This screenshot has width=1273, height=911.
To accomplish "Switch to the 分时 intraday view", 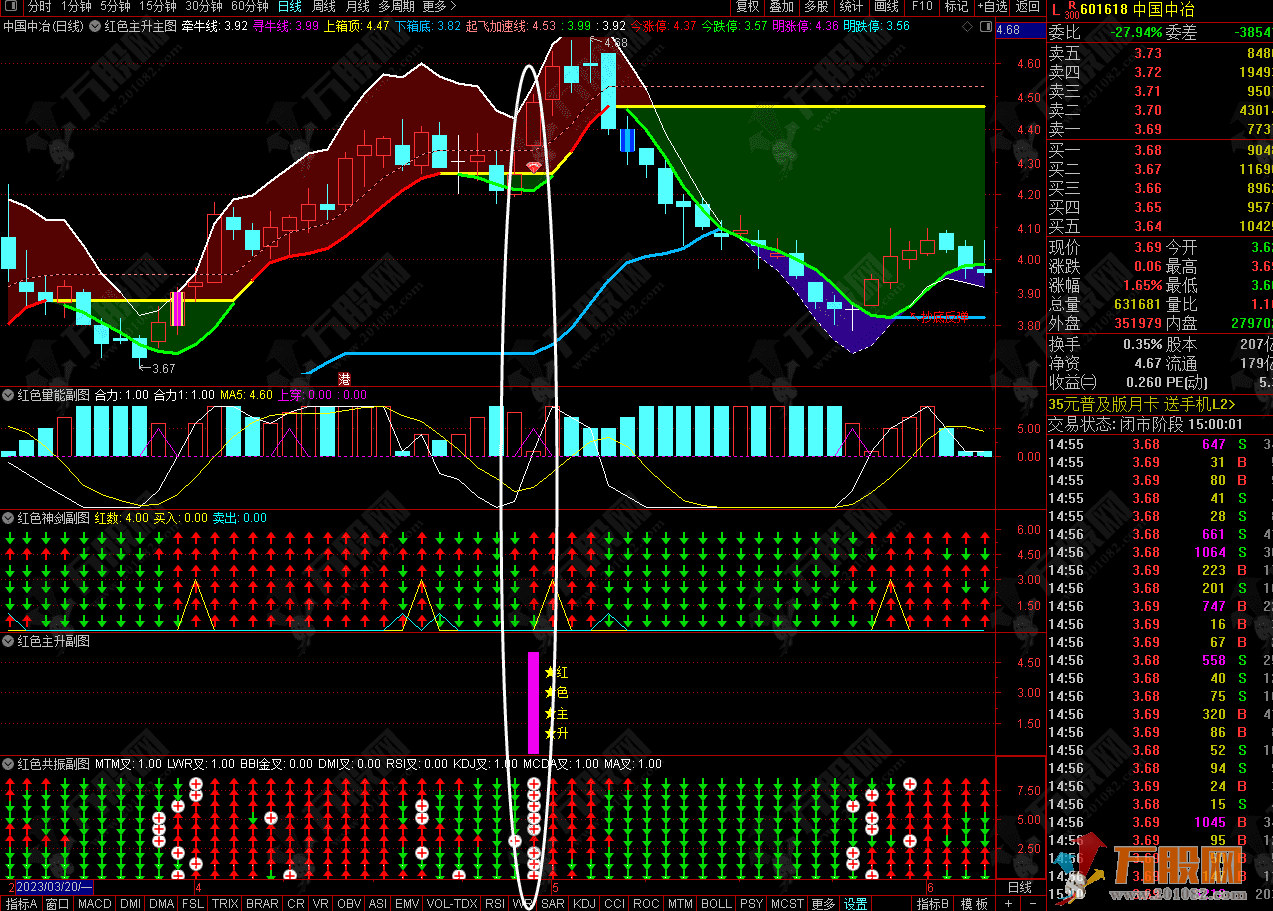I will coord(39,6).
